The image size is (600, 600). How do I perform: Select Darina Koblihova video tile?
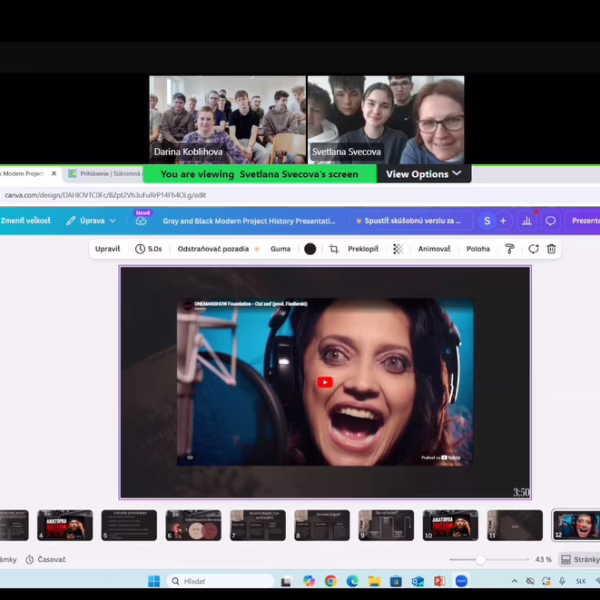[x=227, y=119]
